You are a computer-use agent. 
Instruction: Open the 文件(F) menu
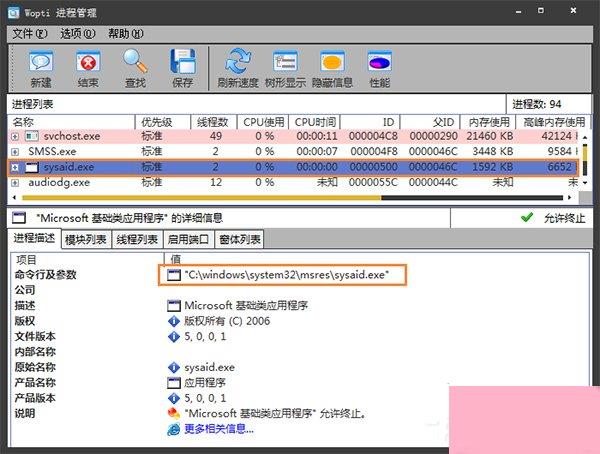click(30, 34)
